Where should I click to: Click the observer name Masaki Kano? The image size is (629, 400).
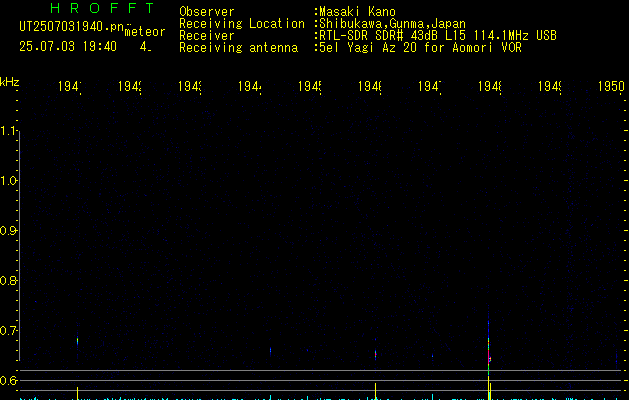click(x=357, y=12)
